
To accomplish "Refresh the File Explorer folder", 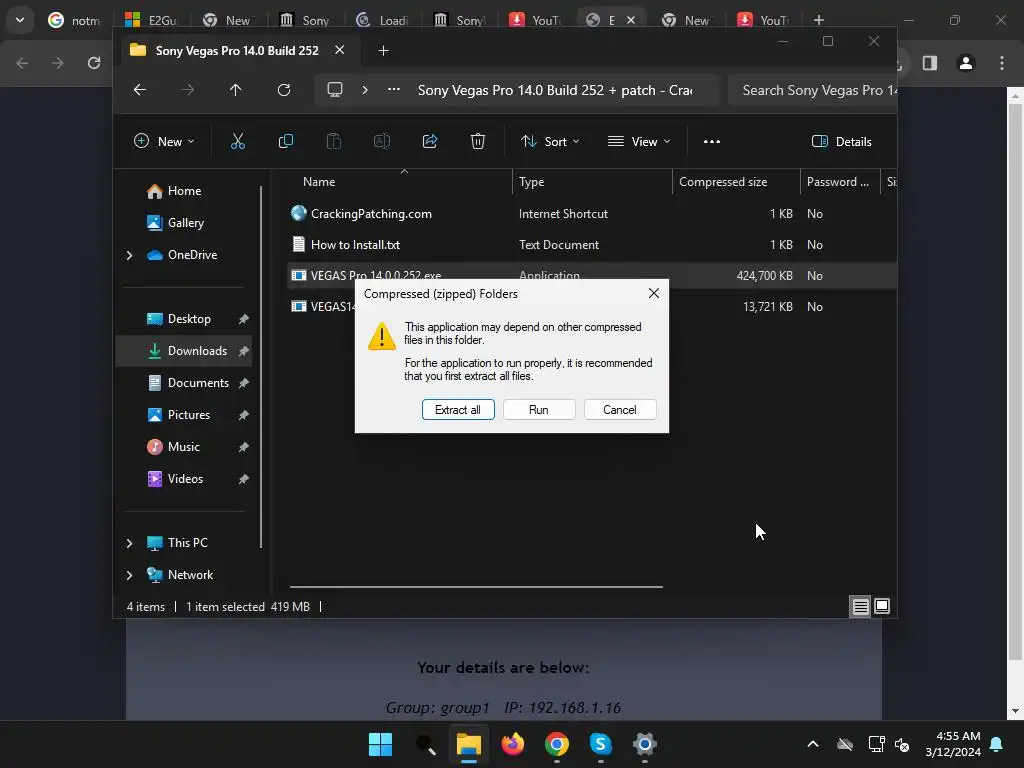I will click(283, 89).
